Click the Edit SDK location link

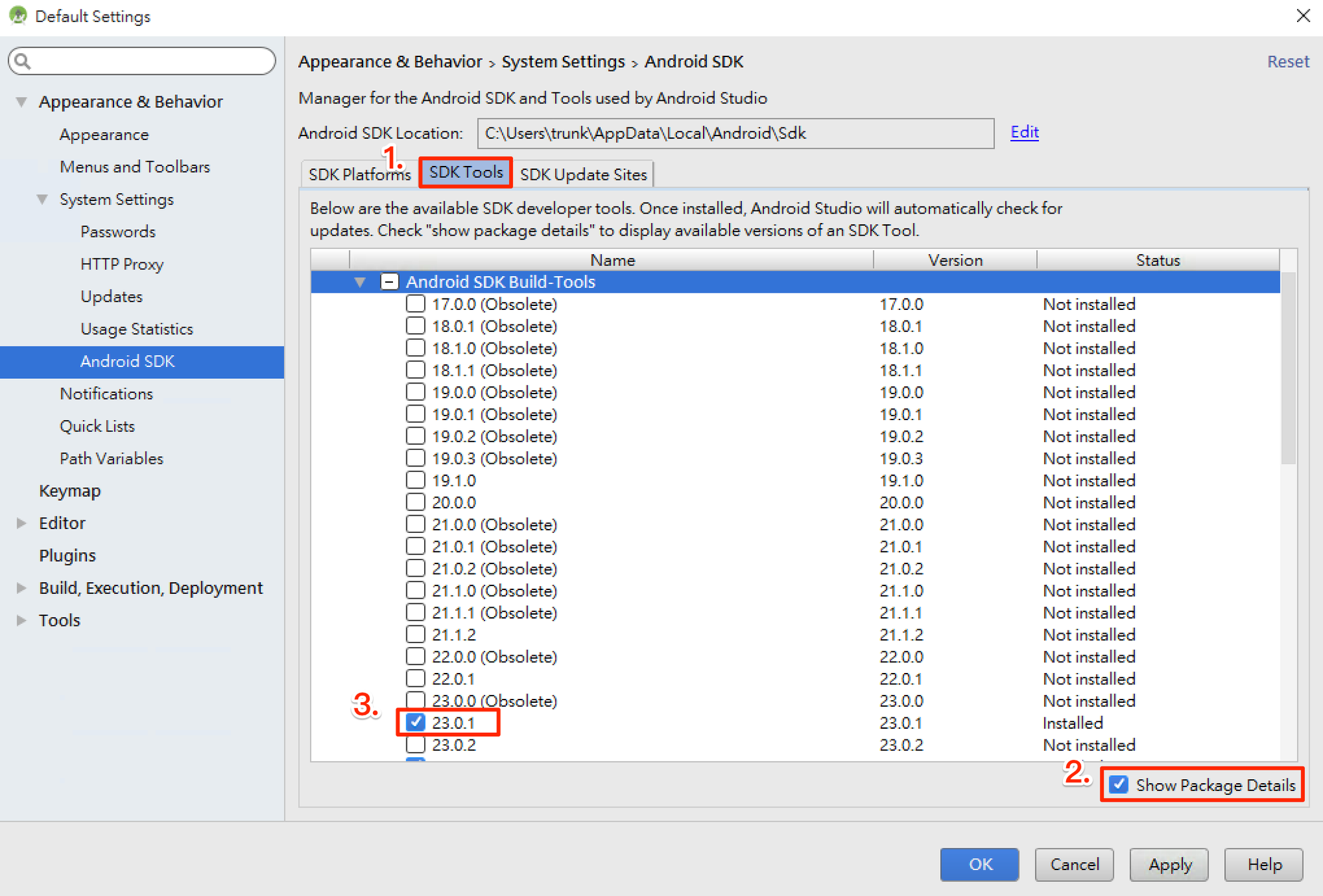click(x=1024, y=132)
